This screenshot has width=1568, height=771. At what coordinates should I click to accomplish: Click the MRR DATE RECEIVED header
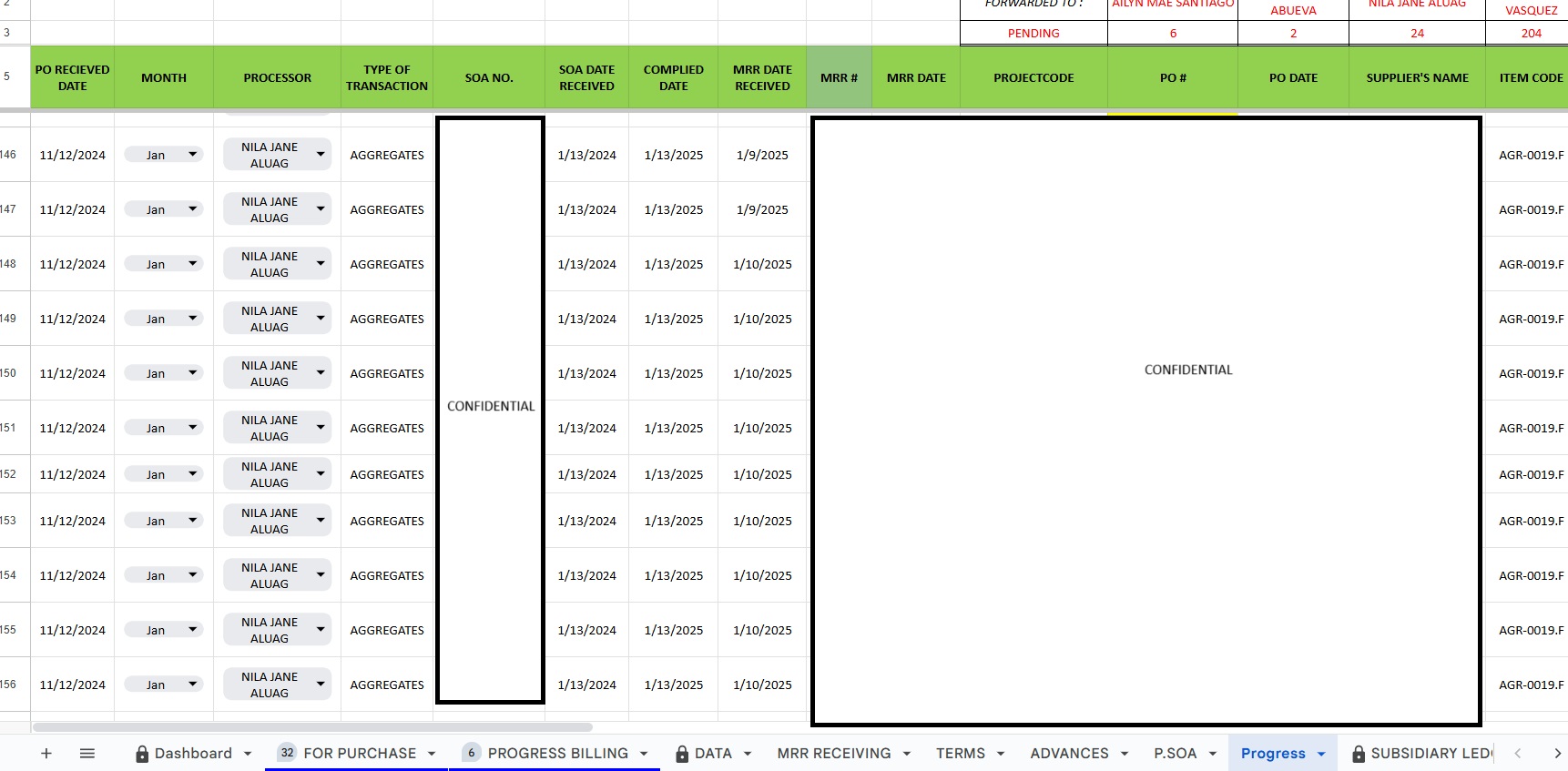tap(762, 77)
